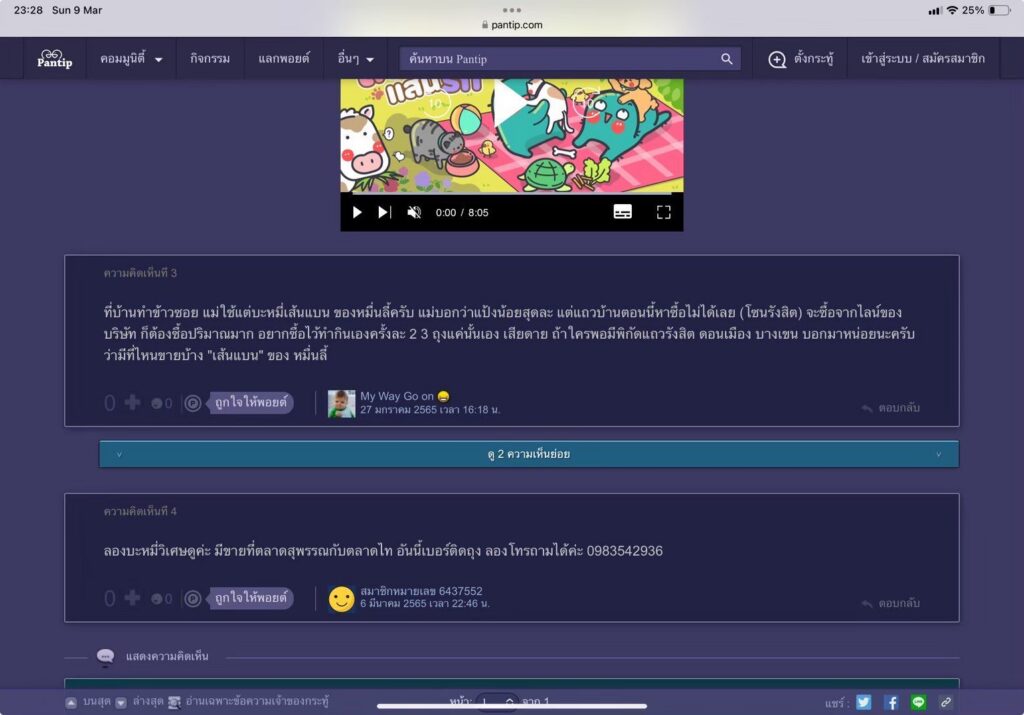1024x715 pixels.
Task: Click the plus vote icon on comment 4
Action: 132,597
